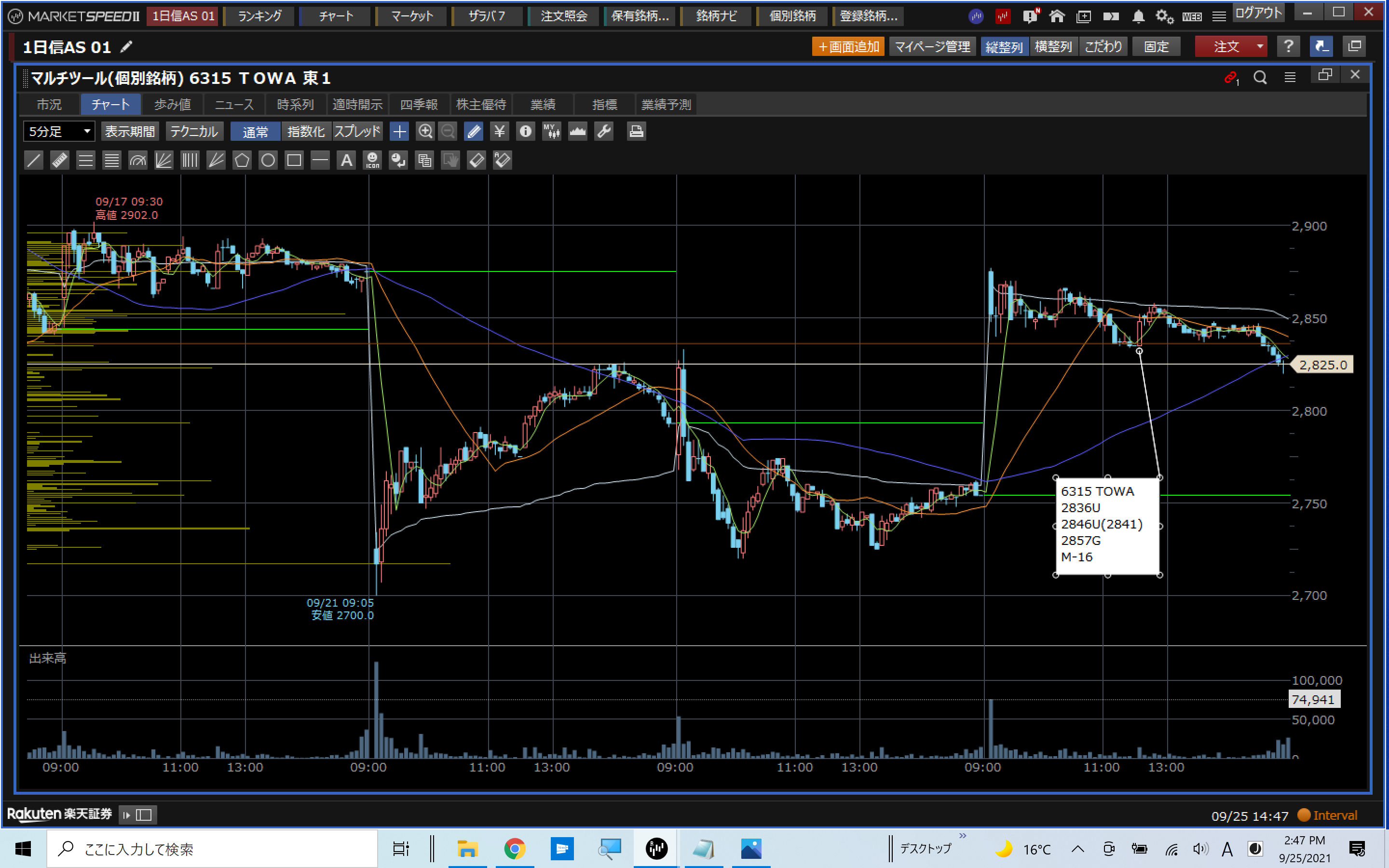Click the ＋画面追加 button

pyautogui.click(x=848, y=46)
